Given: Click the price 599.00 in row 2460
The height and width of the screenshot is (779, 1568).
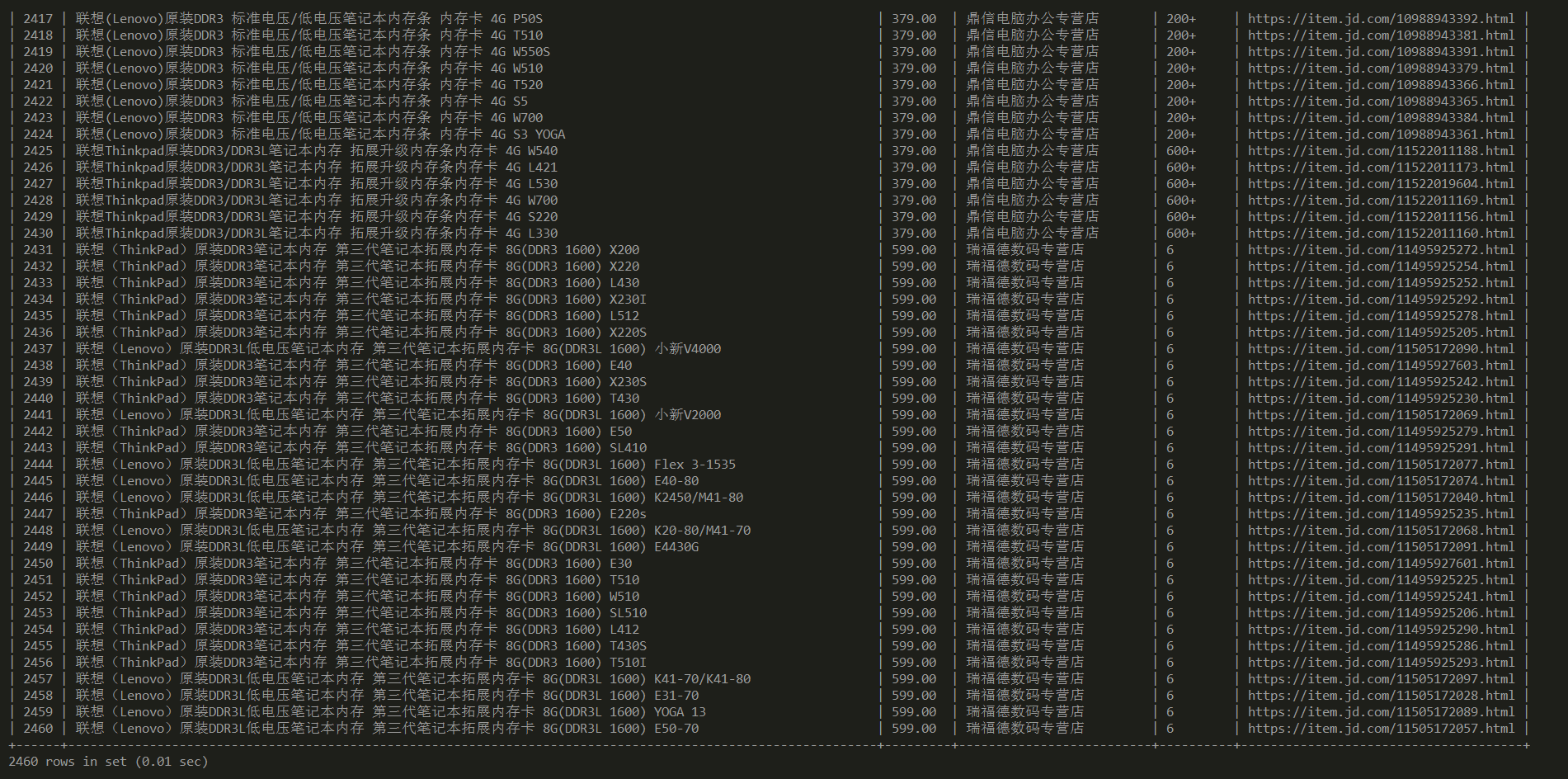Looking at the screenshot, I should tap(914, 728).
